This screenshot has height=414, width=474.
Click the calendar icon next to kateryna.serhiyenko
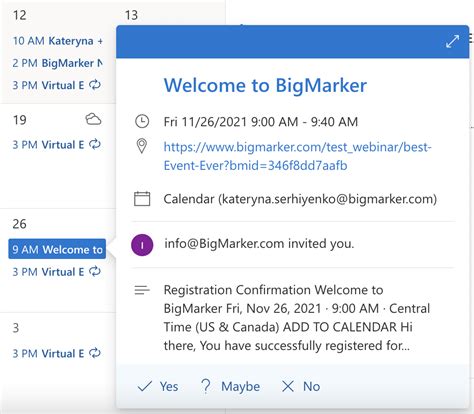click(x=142, y=199)
